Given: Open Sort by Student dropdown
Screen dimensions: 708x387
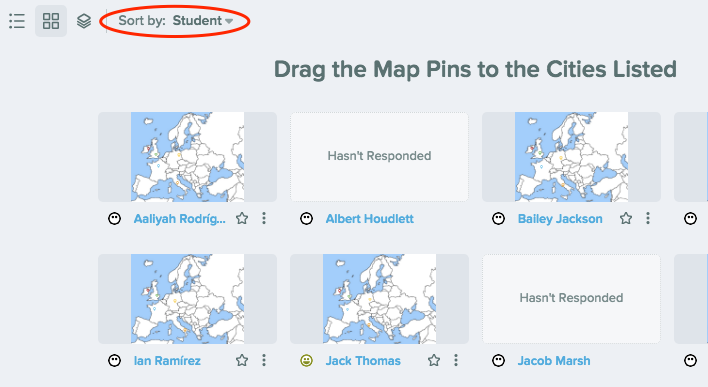Looking at the screenshot, I should pos(176,21).
